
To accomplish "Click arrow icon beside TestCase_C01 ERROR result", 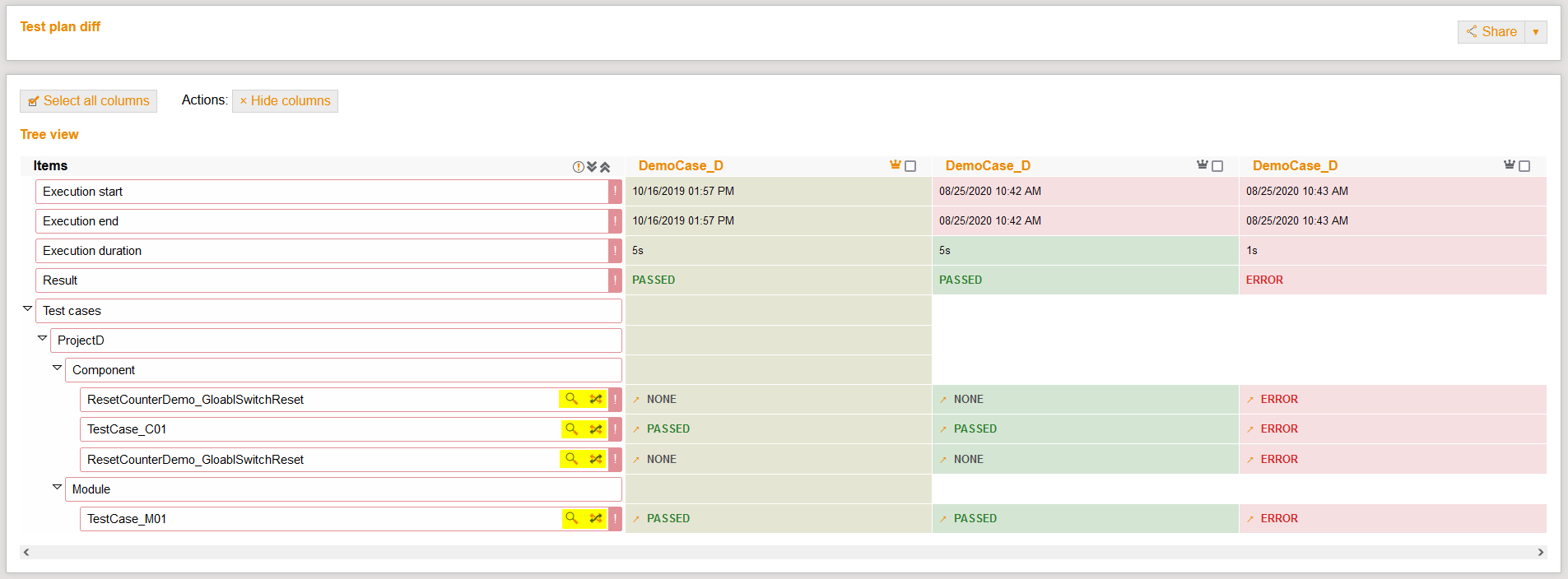I will [x=1250, y=429].
